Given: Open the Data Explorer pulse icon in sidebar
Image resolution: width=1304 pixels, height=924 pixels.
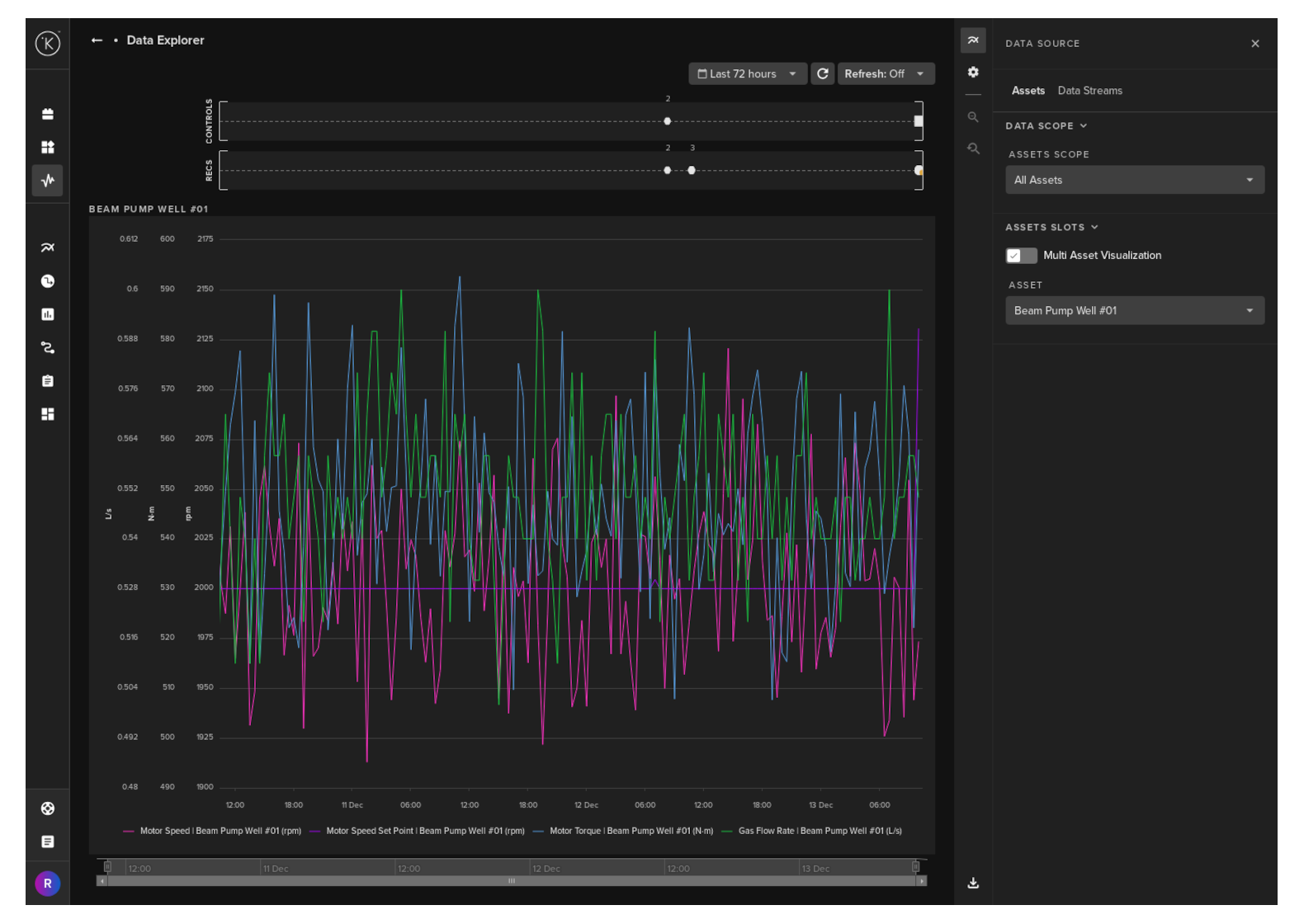Looking at the screenshot, I should [x=48, y=180].
